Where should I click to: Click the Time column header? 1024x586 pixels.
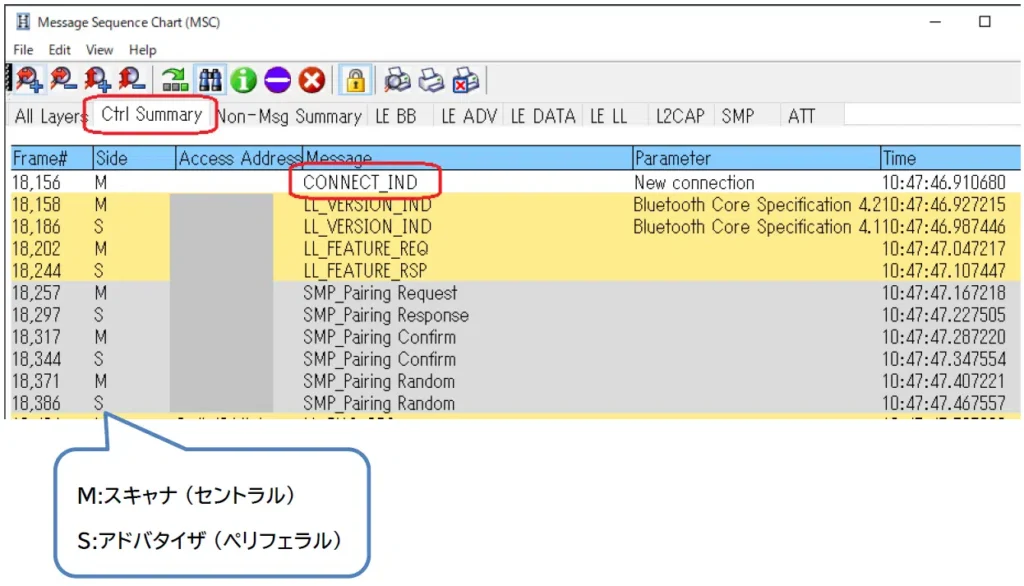pyautogui.click(x=900, y=158)
